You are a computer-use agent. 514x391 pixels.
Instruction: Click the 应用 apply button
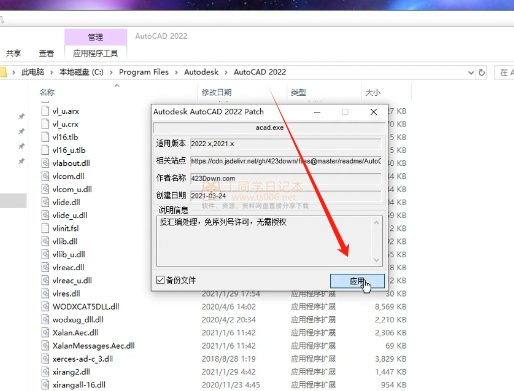click(x=357, y=281)
